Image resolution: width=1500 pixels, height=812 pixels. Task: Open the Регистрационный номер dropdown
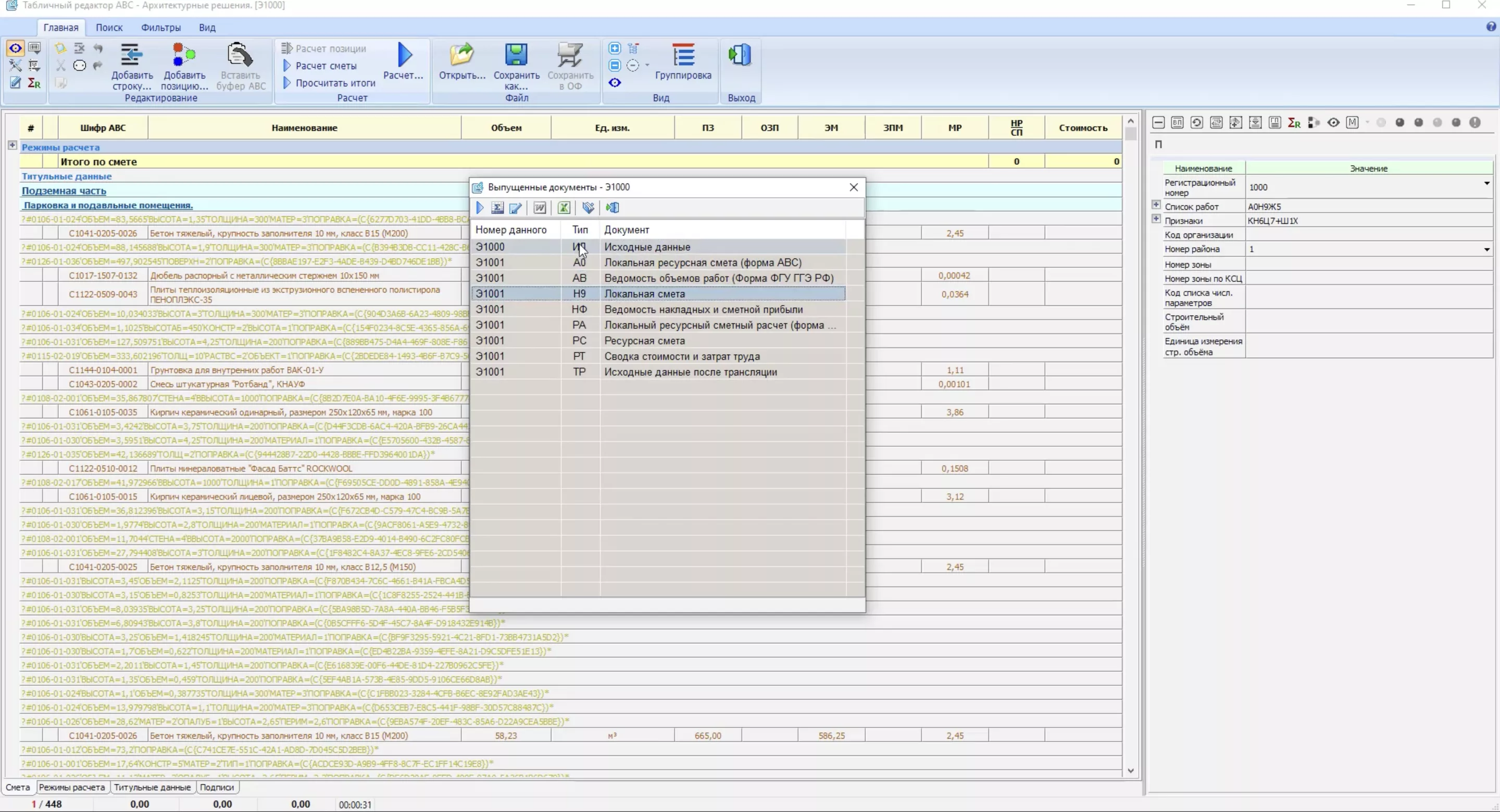click(x=1486, y=183)
